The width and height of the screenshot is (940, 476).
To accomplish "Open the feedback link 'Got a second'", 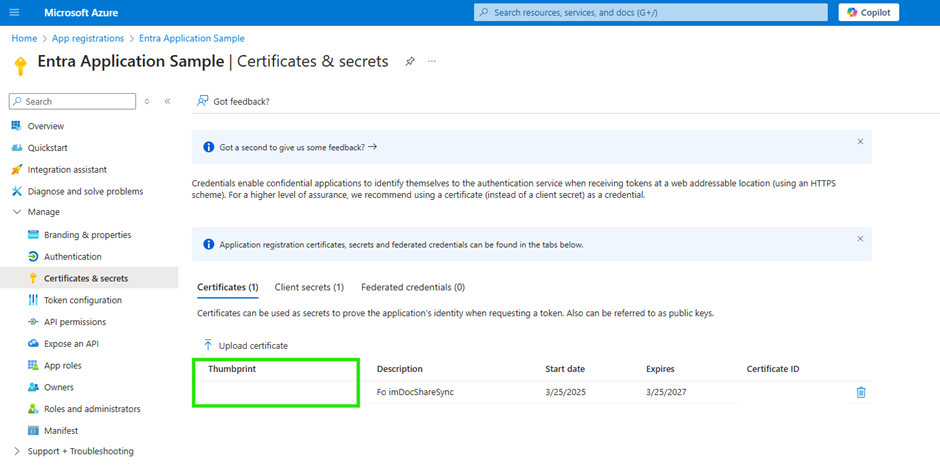I will click(x=298, y=147).
